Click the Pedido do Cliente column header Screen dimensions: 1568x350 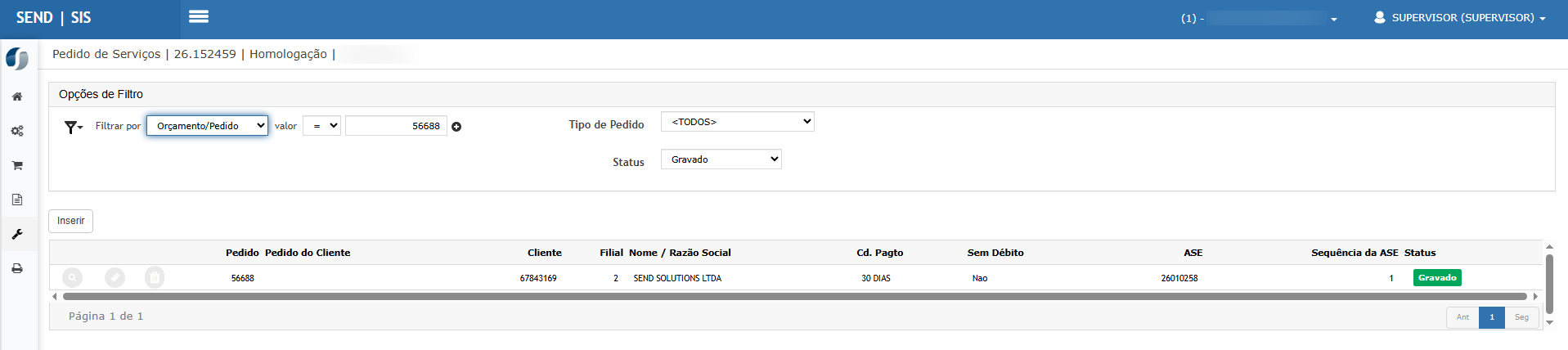(308, 253)
